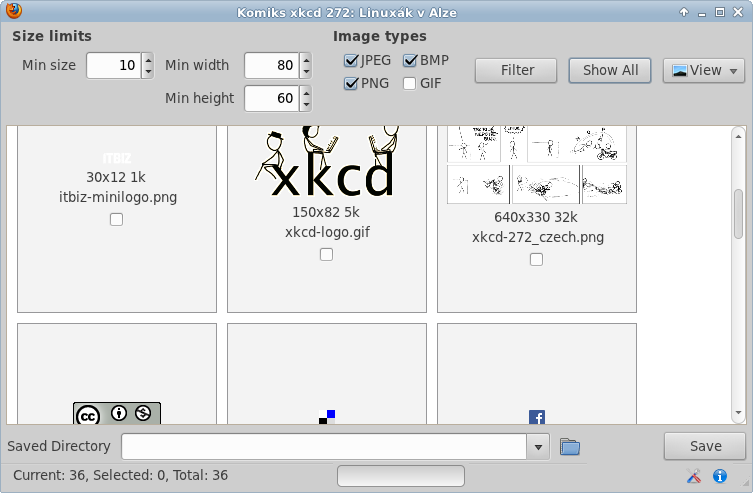Click the Min width input field
The image size is (753, 493).
pyautogui.click(x=272, y=65)
